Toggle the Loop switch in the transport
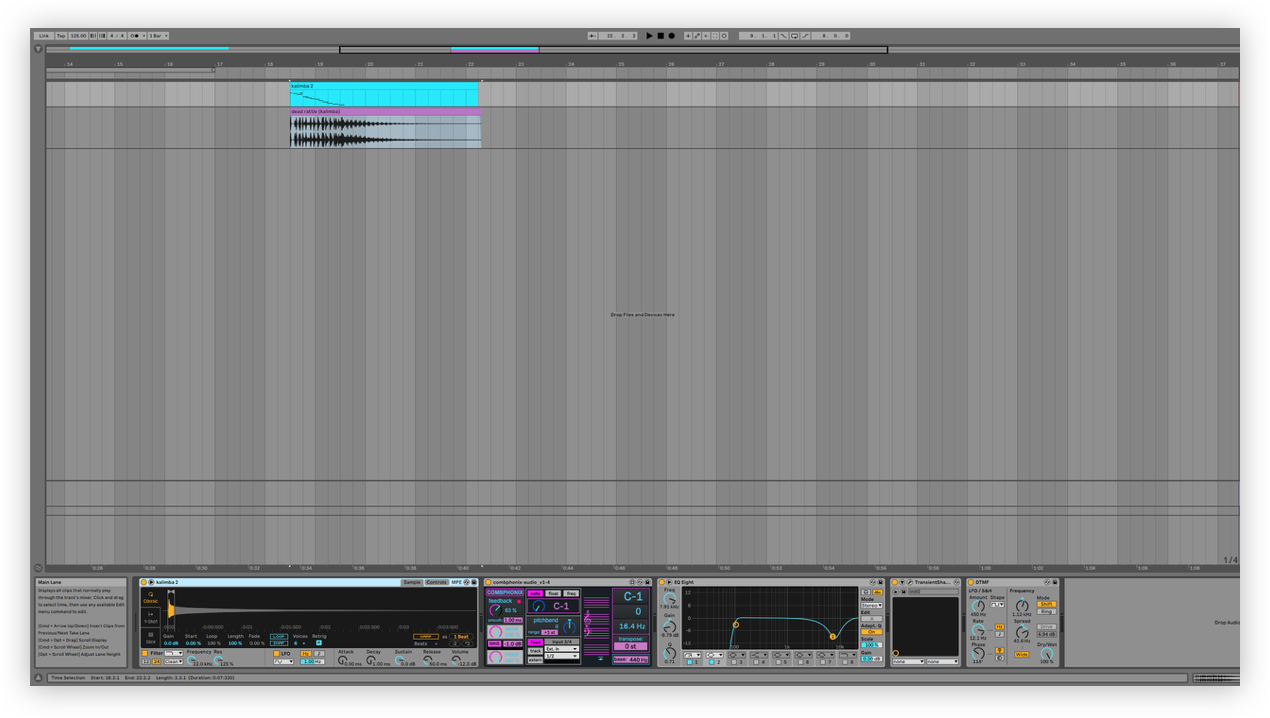1270x718 pixels. click(x=794, y=36)
